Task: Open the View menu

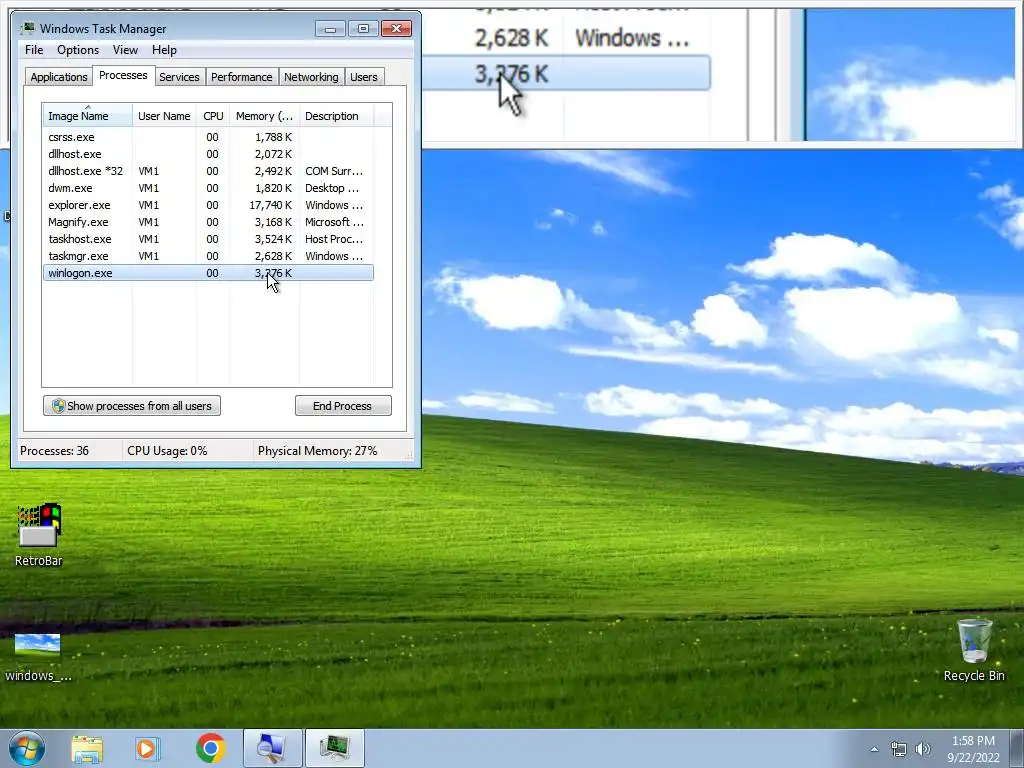Action: [x=125, y=50]
